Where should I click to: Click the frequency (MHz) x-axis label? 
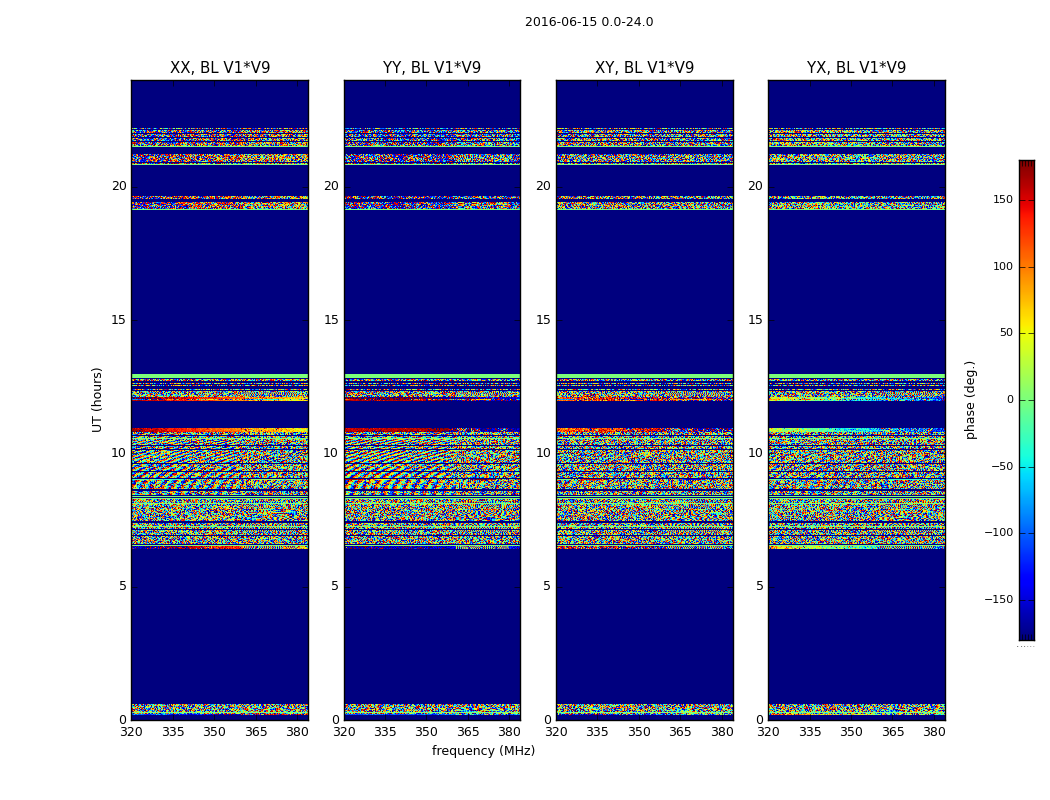[x=483, y=750]
